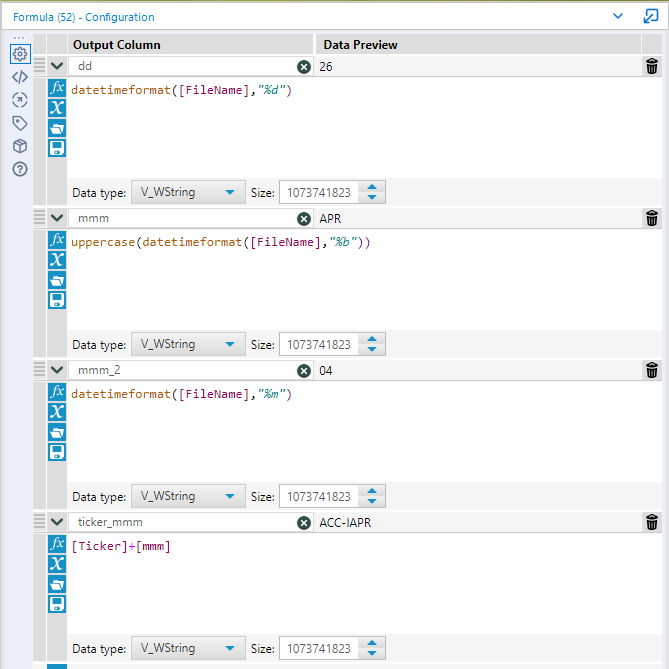Collapse the ticker_mmm expression chevron
Screen dimensions: 669x669
[x=57, y=522]
